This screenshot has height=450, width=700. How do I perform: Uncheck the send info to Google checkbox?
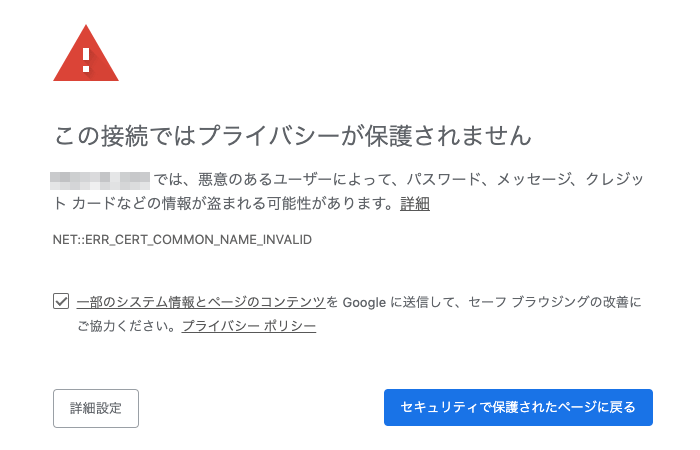pyautogui.click(x=61, y=301)
